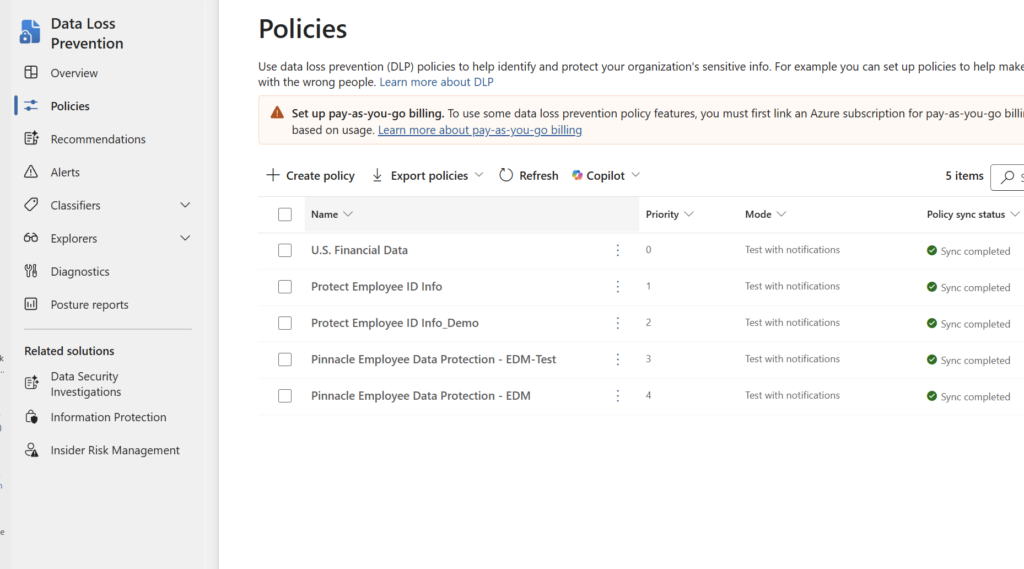Open Posture reports via its icon
1024x569 pixels.
(x=31, y=304)
